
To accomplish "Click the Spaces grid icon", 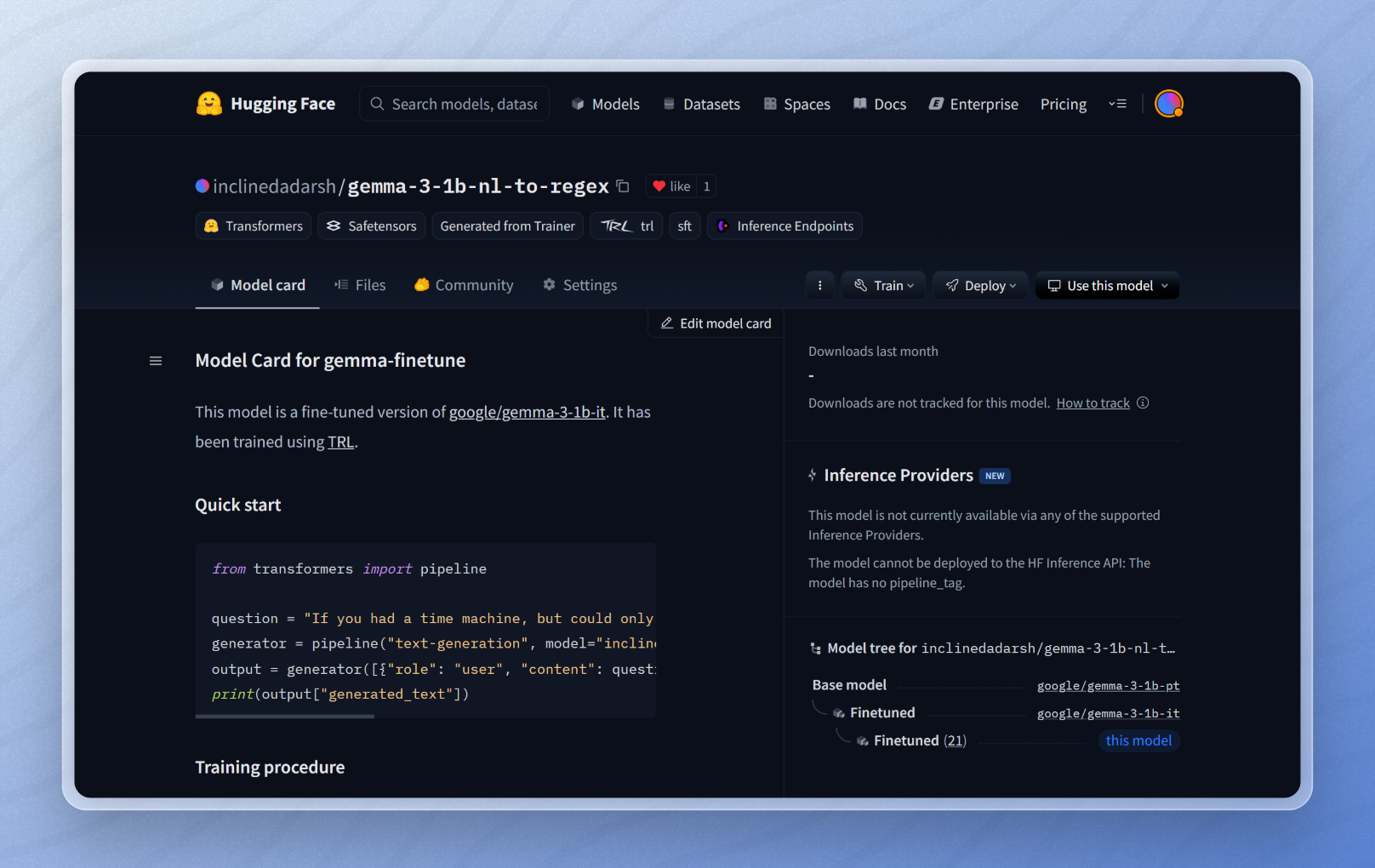I will pyautogui.click(x=770, y=104).
